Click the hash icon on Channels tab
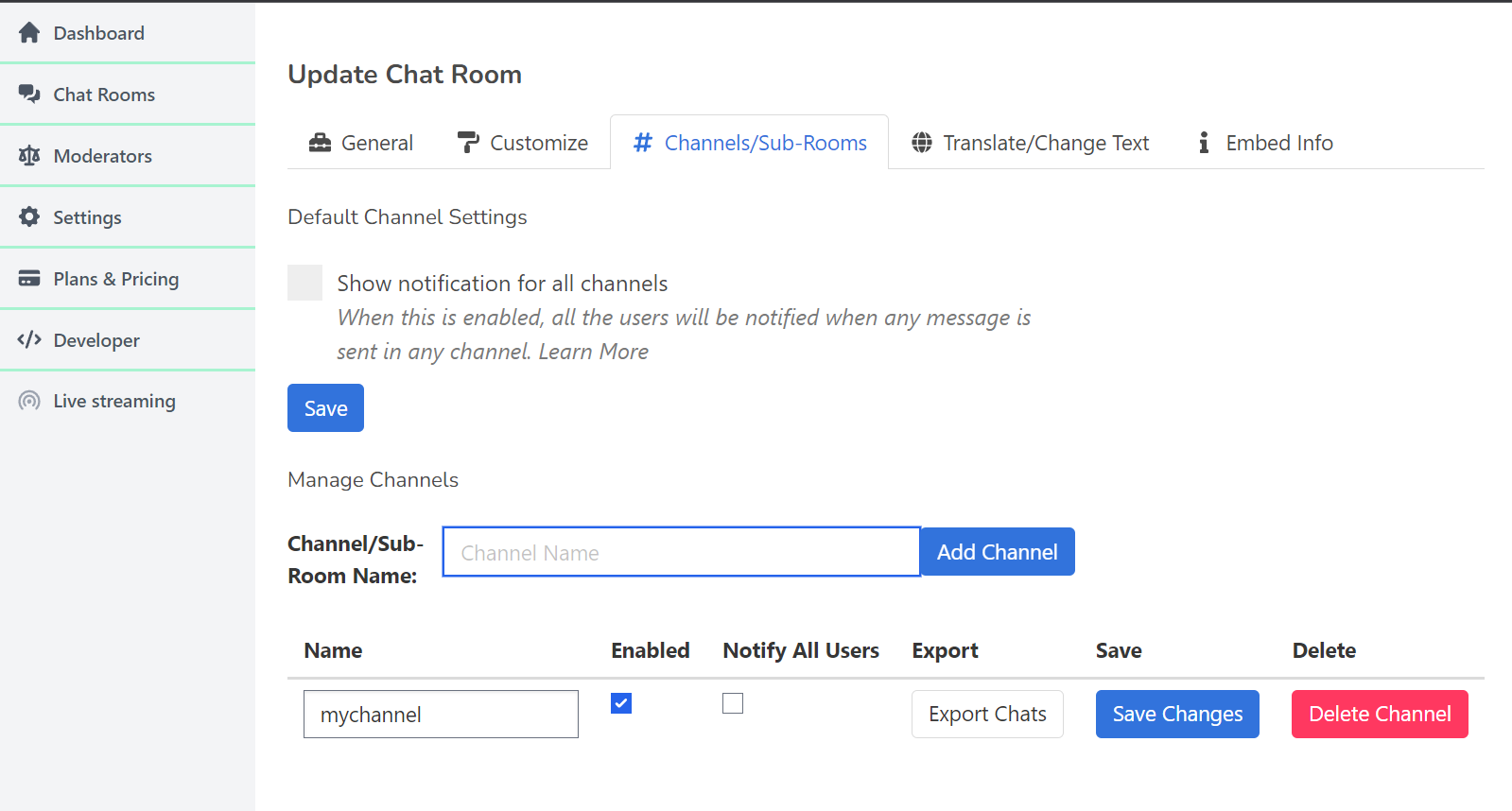 tap(643, 143)
